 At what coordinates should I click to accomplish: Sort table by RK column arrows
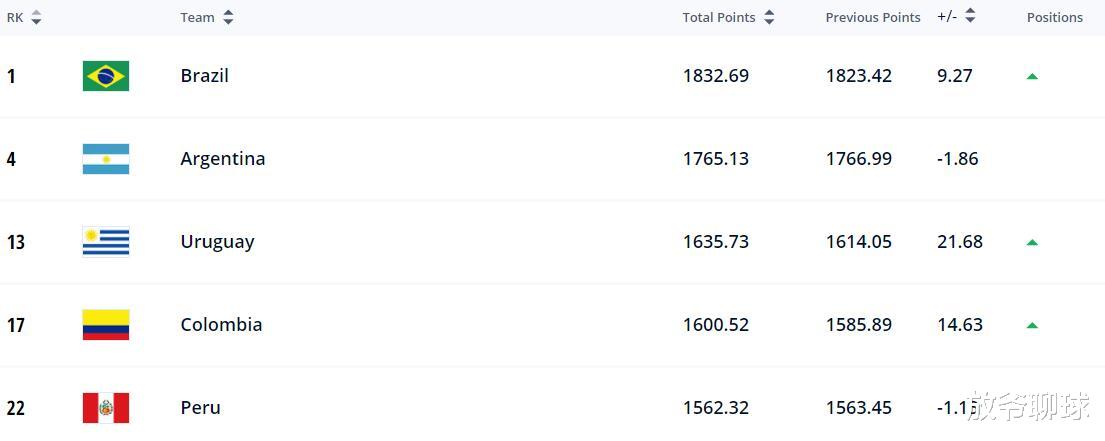tap(36, 18)
